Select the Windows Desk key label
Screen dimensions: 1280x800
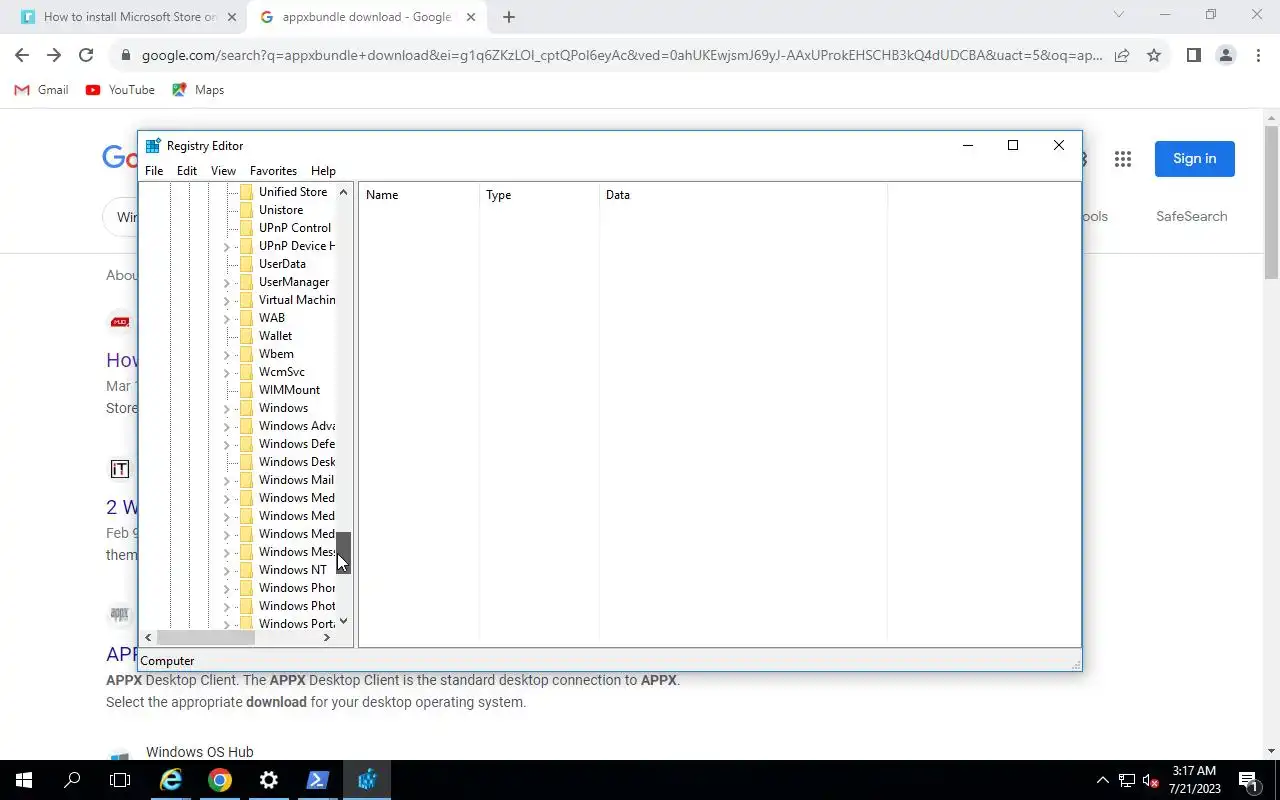pyautogui.click(x=297, y=462)
